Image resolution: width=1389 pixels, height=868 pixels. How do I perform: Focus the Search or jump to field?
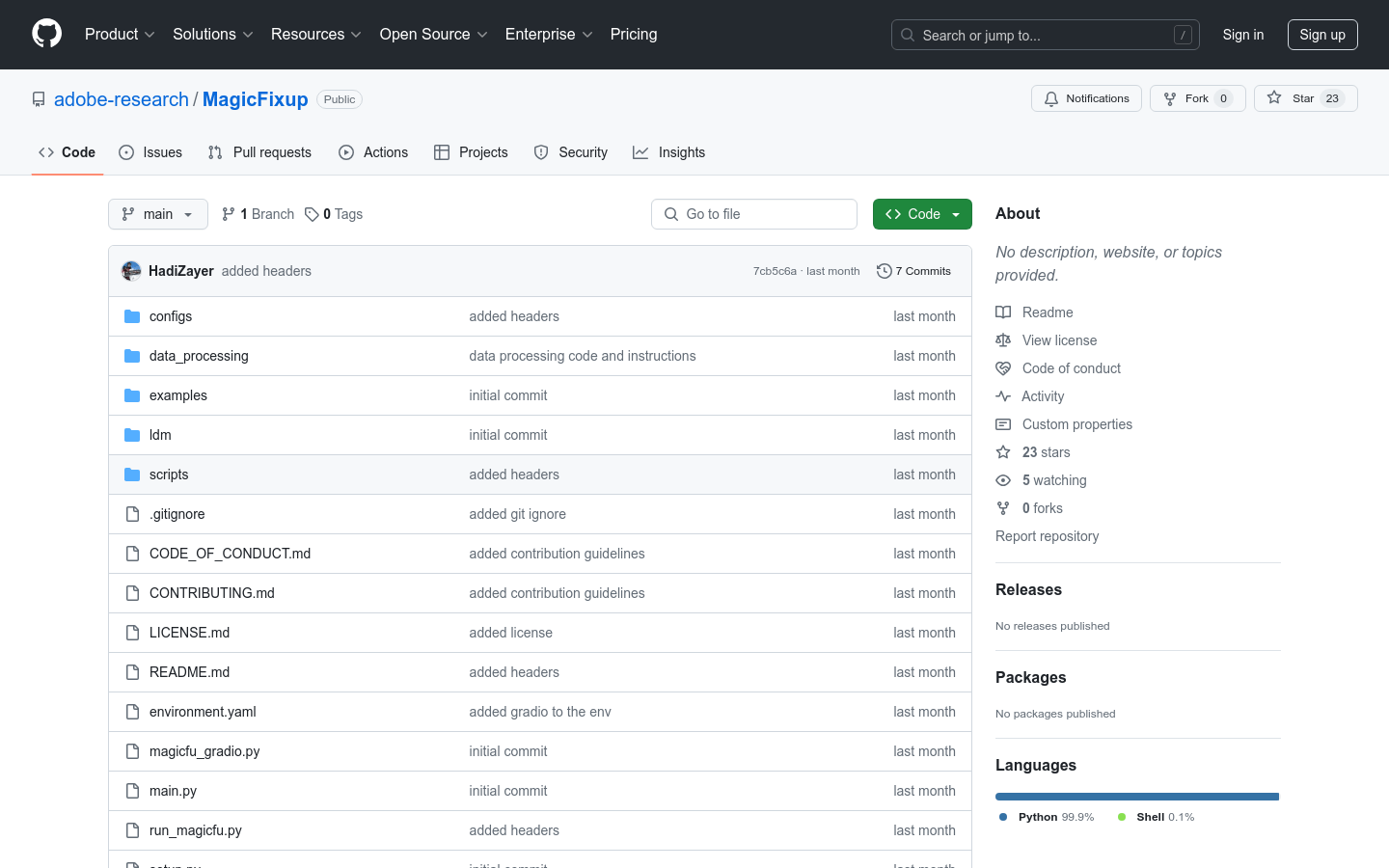pyautogui.click(x=1046, y=35)
